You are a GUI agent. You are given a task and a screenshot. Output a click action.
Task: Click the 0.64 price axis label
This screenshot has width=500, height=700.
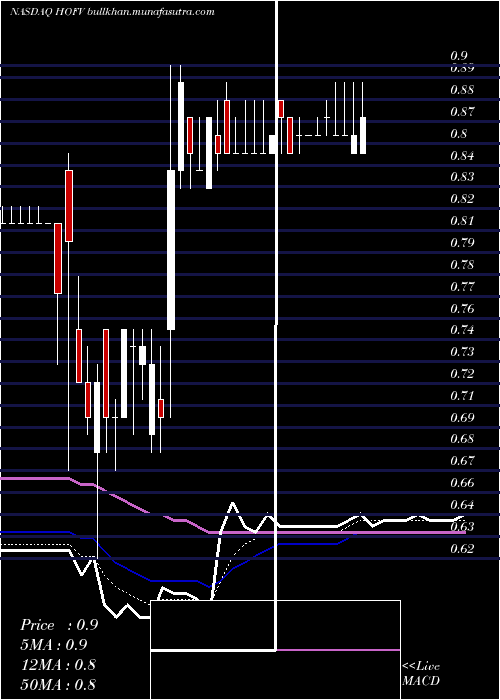point(462,505)
